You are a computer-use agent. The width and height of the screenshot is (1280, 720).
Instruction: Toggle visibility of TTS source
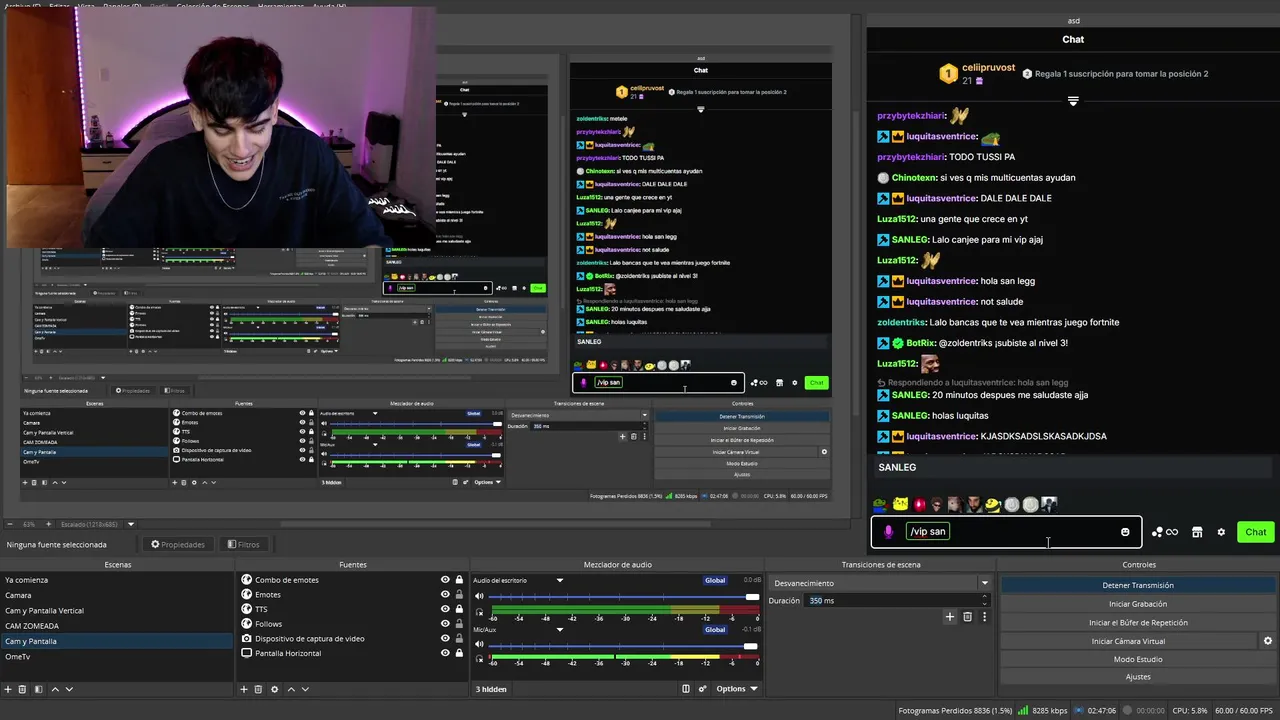[446, 609]
